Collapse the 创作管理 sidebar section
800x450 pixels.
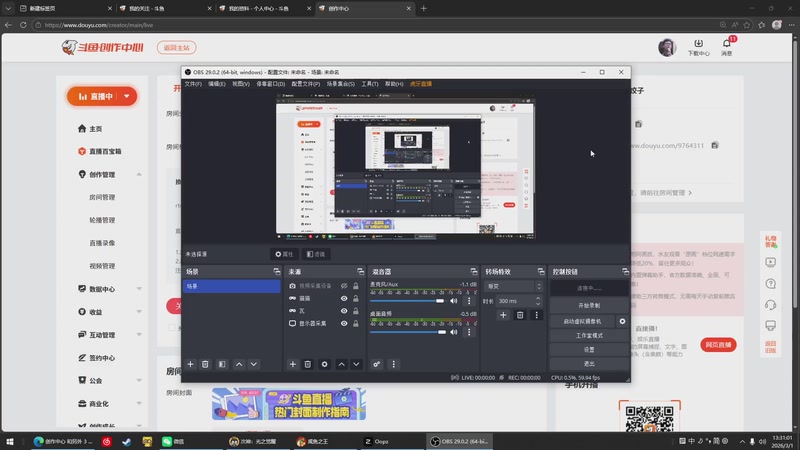[139, 174]
